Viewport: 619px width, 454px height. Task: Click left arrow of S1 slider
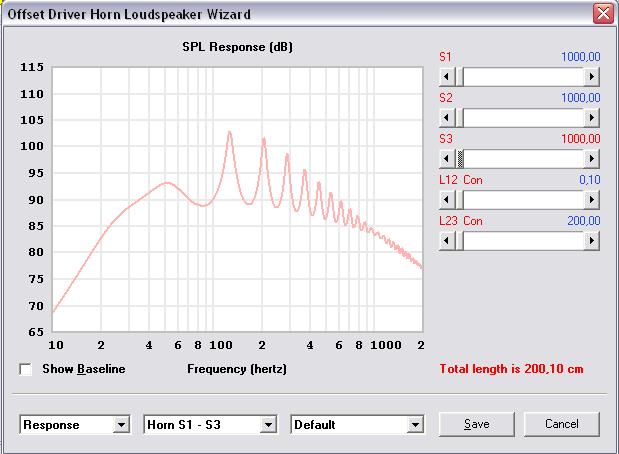pos(447,77)
